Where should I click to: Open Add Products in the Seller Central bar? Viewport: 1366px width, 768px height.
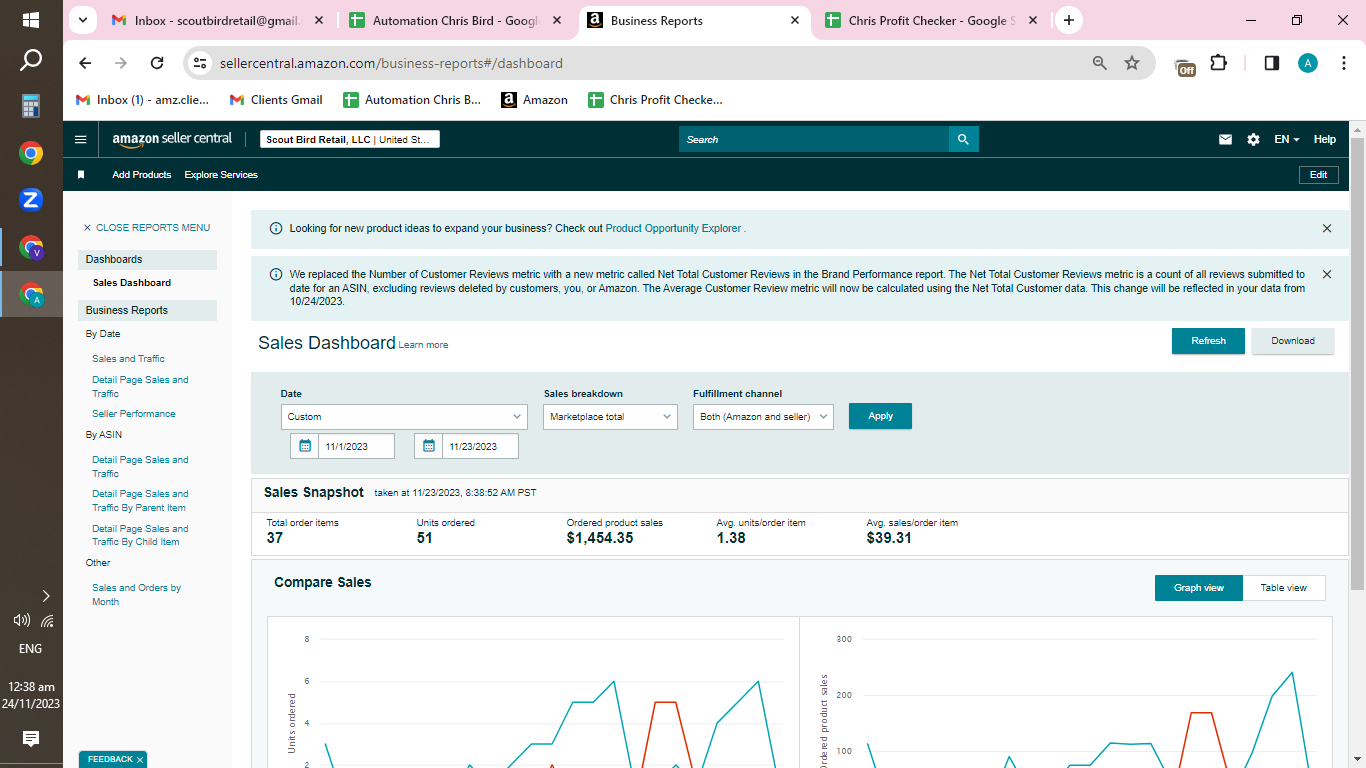click(142, 175)
